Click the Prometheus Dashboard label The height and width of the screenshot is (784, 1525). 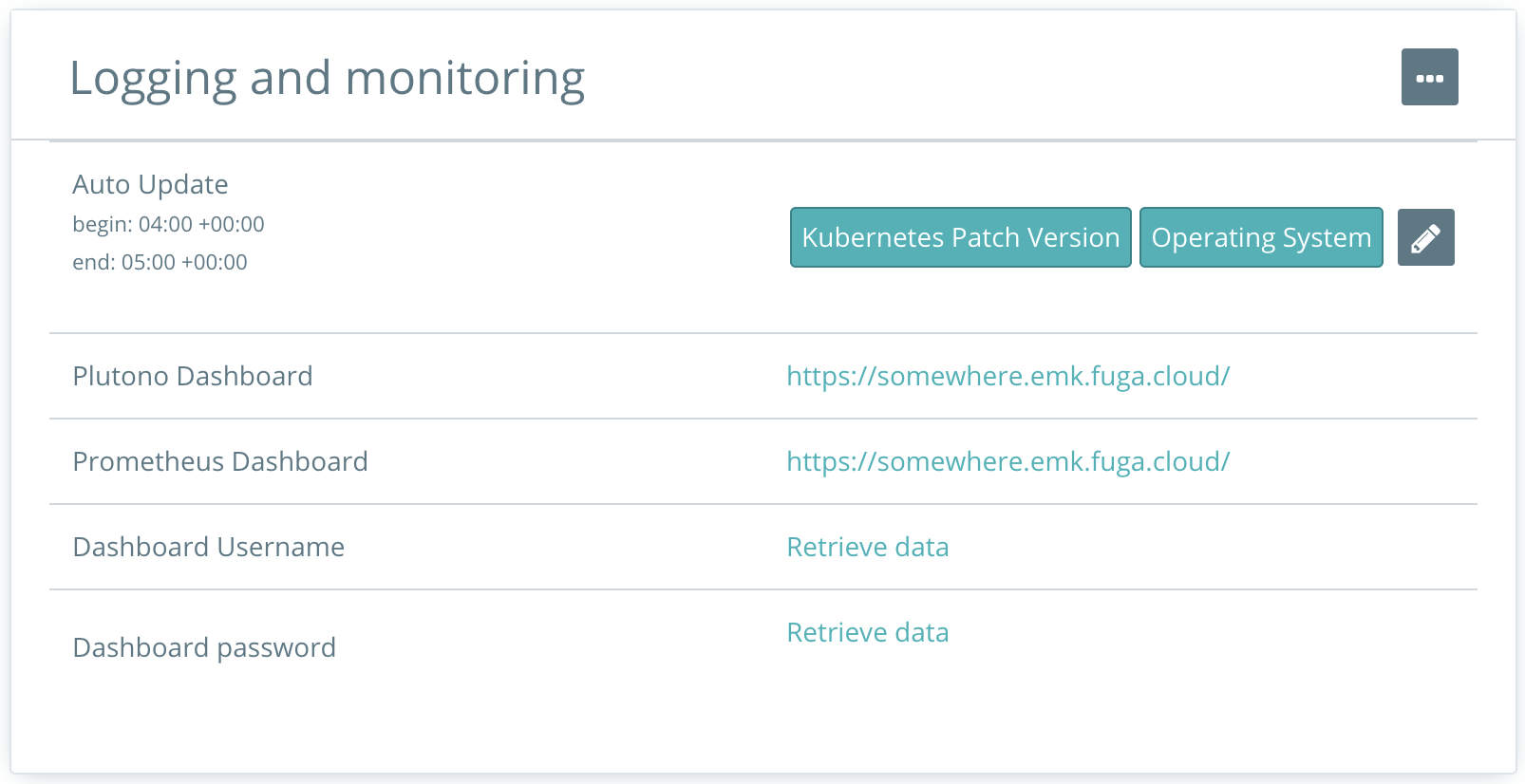[220, 461]
